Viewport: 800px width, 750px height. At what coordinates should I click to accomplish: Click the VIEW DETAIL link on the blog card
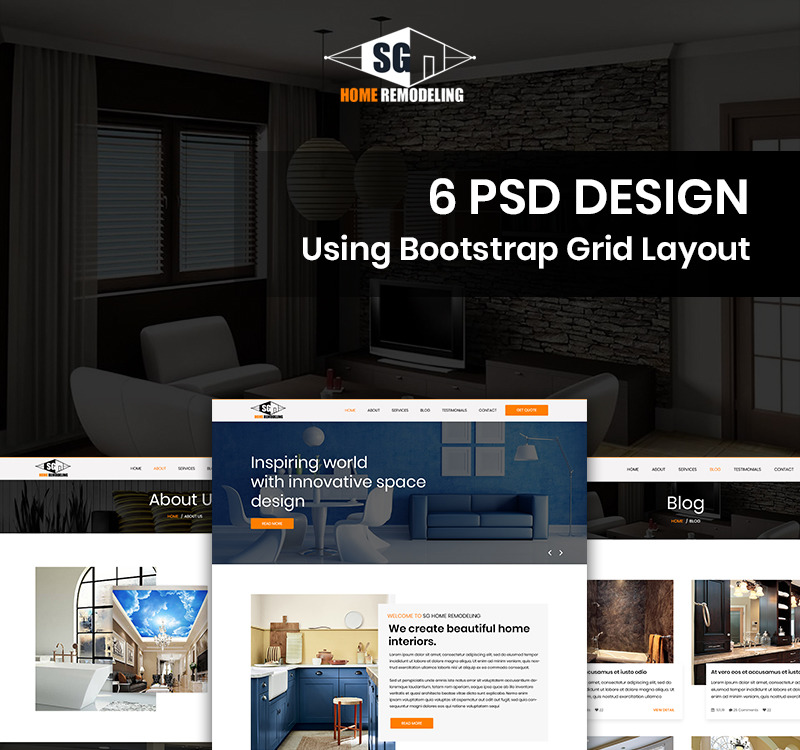[x=664, y=710]
